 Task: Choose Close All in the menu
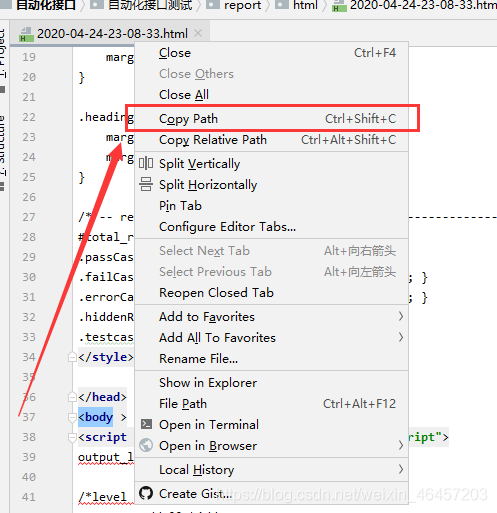[271, 95]
